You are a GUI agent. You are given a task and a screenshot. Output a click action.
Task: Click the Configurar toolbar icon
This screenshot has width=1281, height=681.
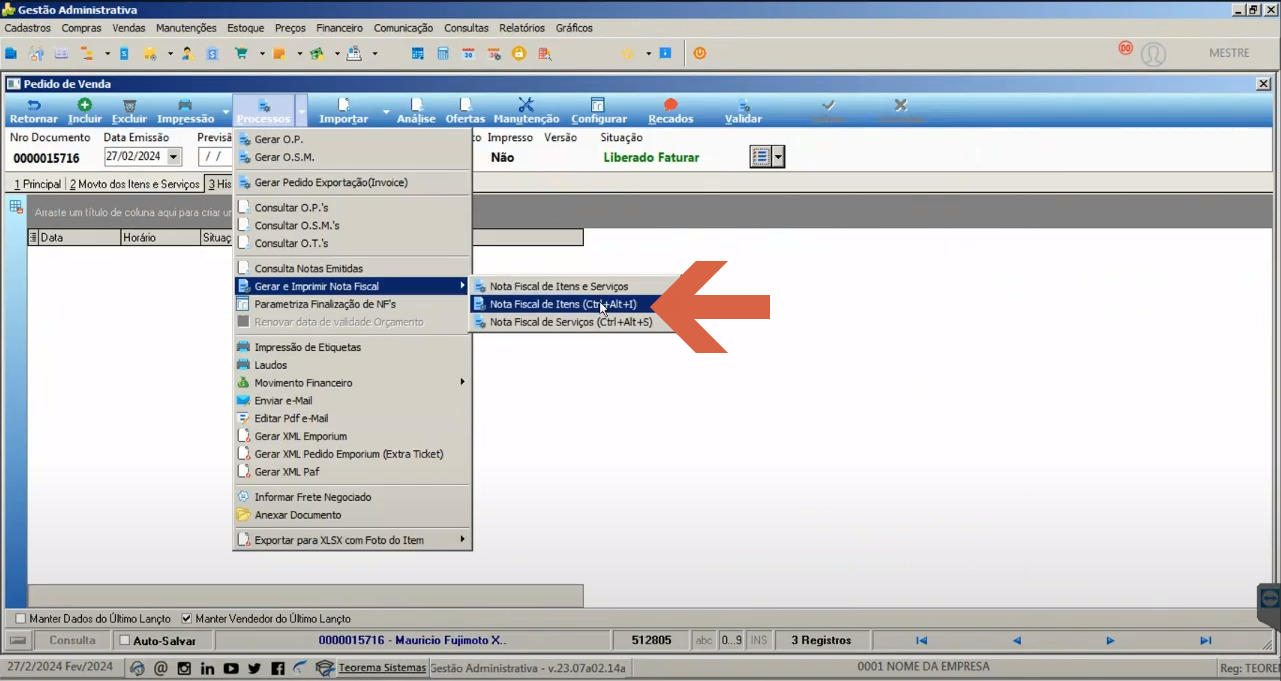pos(598,111)
